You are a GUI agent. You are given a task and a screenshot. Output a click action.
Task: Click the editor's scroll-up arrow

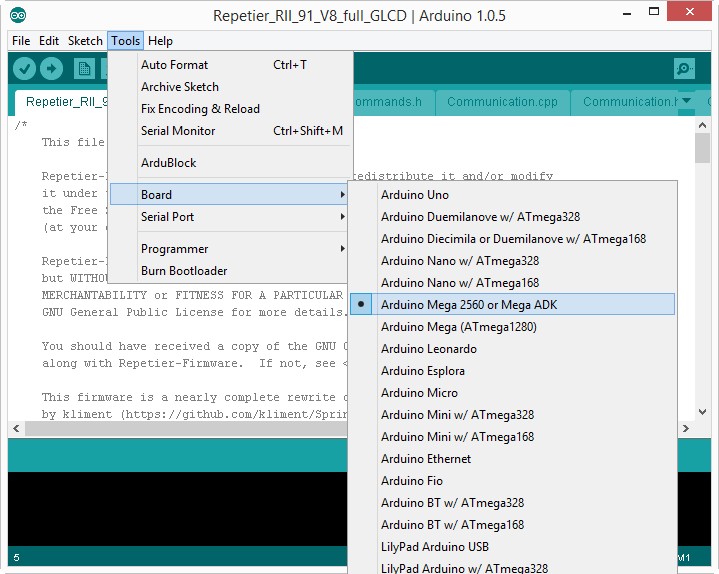[x=702, y=126]
